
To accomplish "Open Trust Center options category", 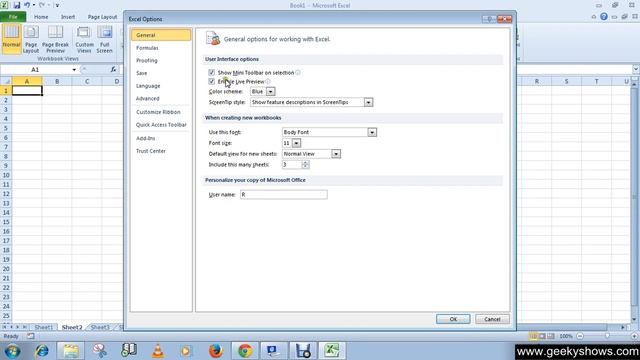I will [151, 151].
